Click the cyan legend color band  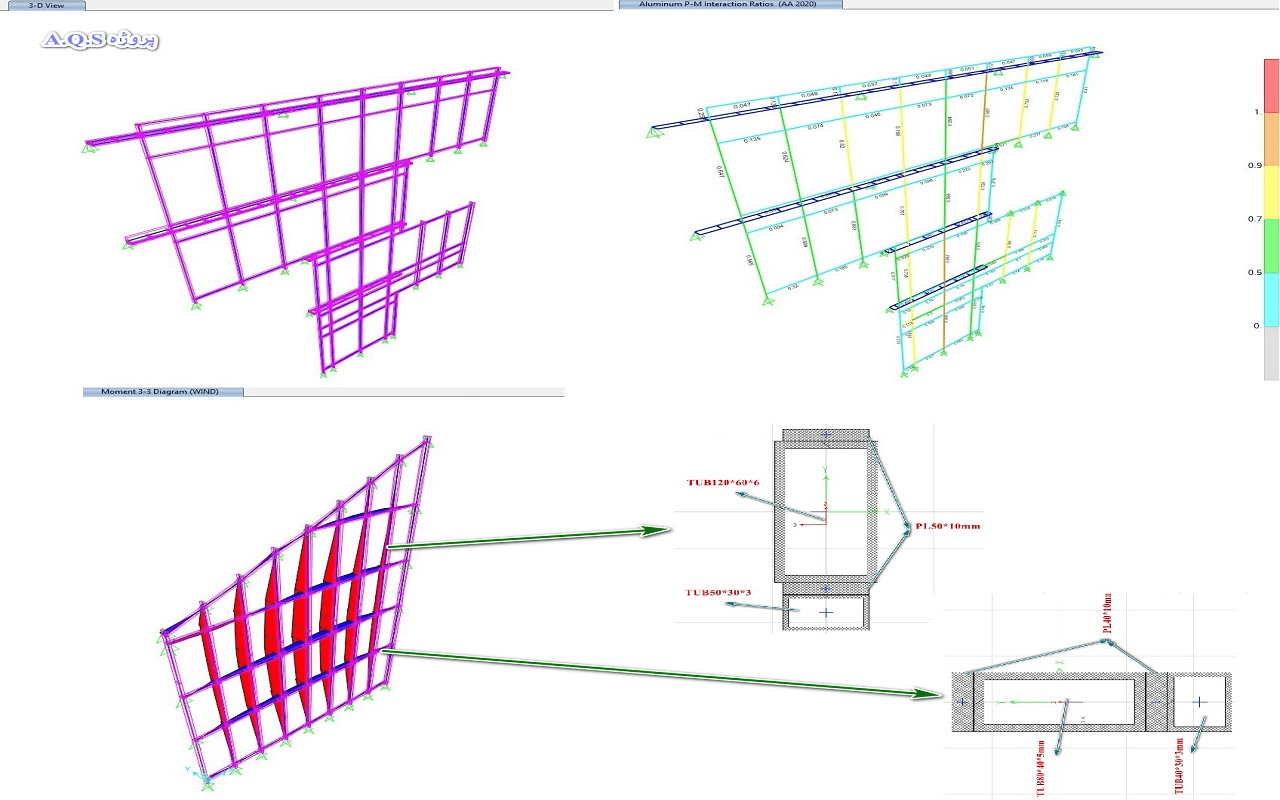1272,299
